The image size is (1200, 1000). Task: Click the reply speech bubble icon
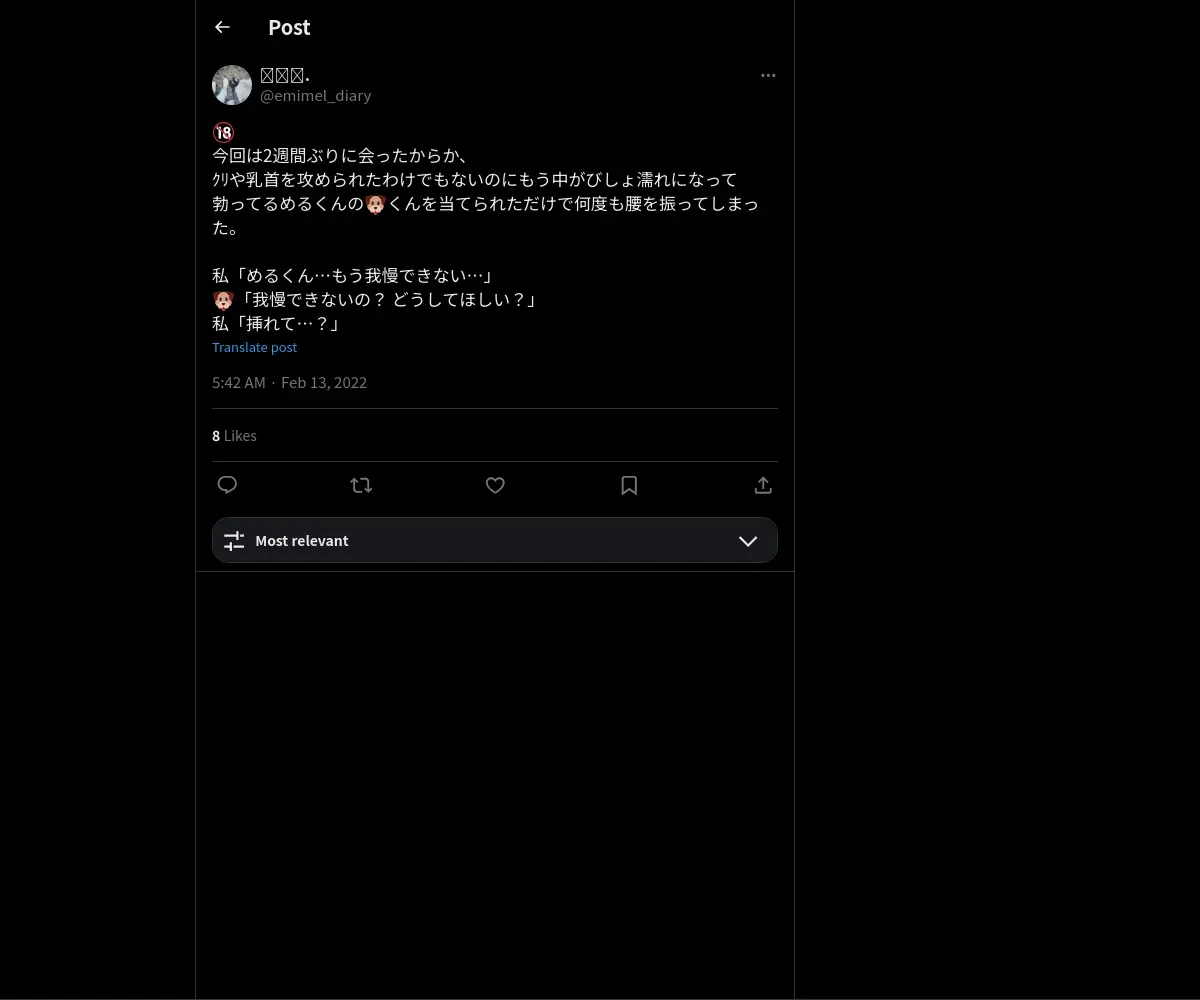[227, 485]
